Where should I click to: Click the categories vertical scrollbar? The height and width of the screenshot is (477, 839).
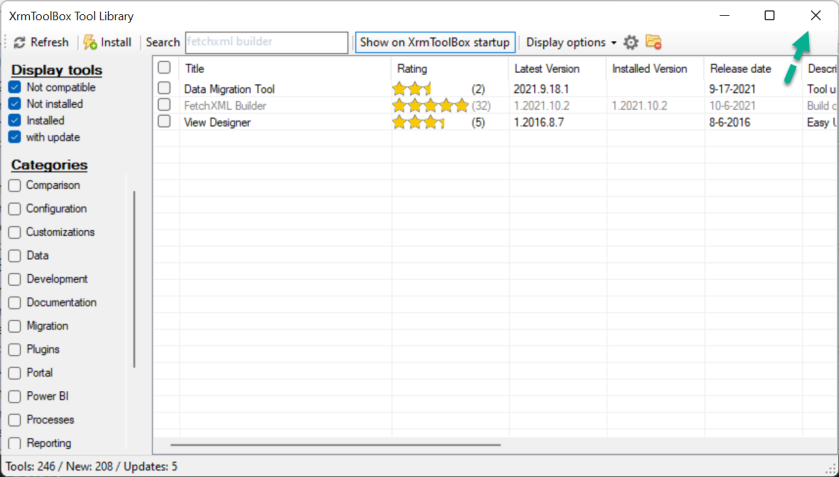point(134,279)
